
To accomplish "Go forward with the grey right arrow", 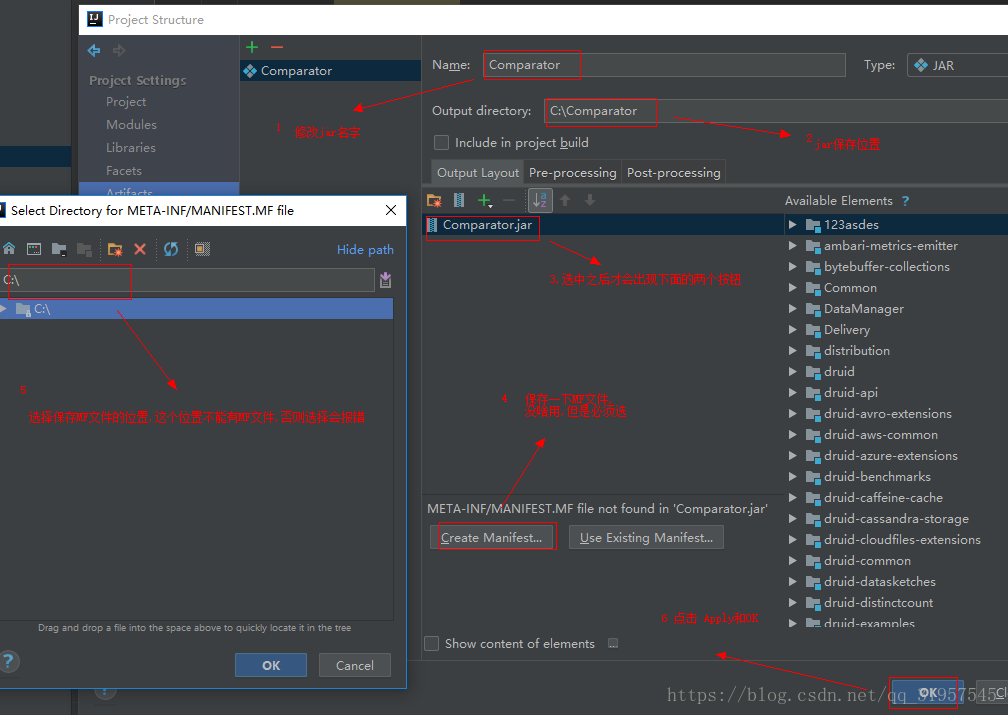I will click(x=119, y=50).
